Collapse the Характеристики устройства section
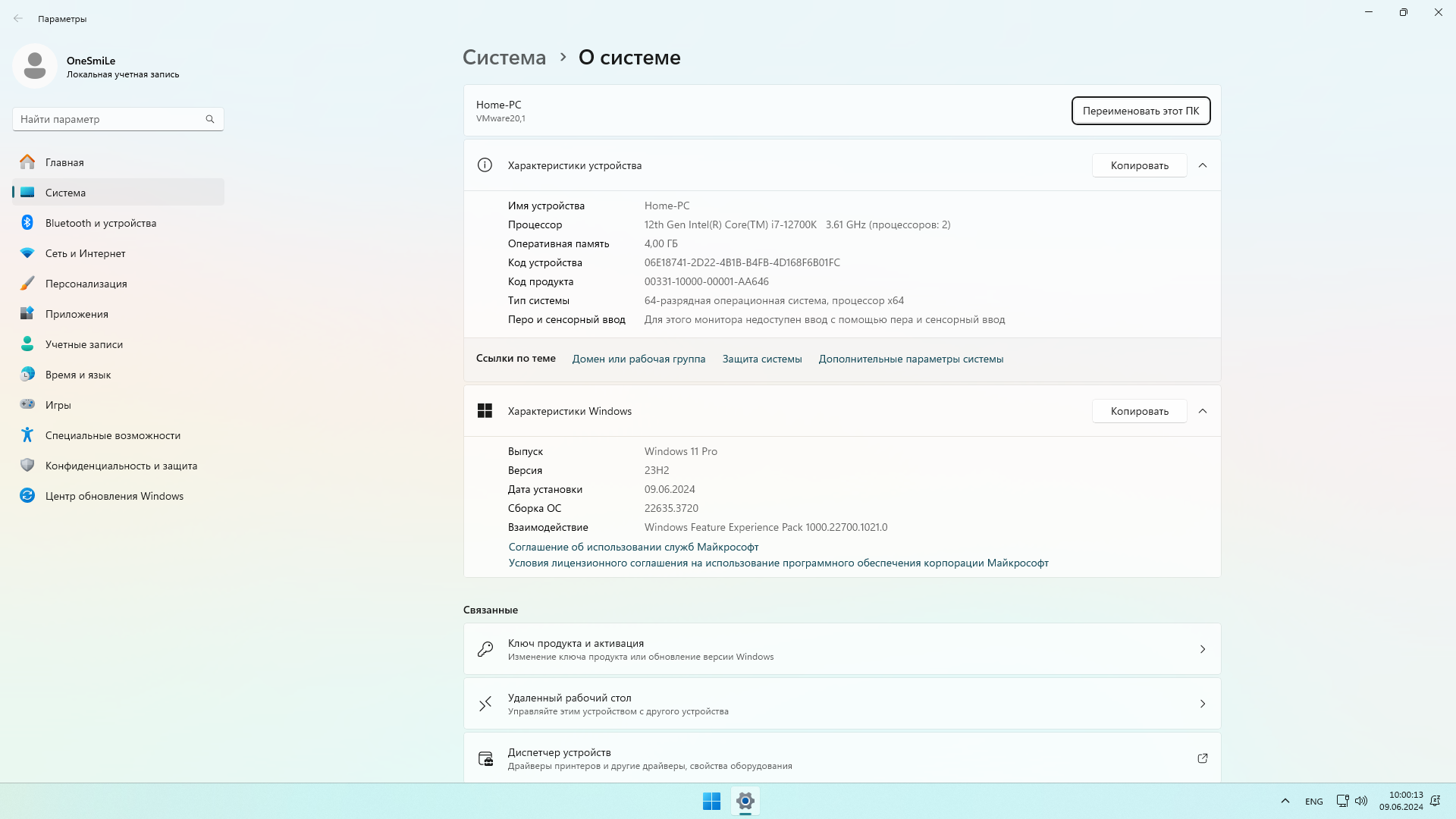 1203,165
